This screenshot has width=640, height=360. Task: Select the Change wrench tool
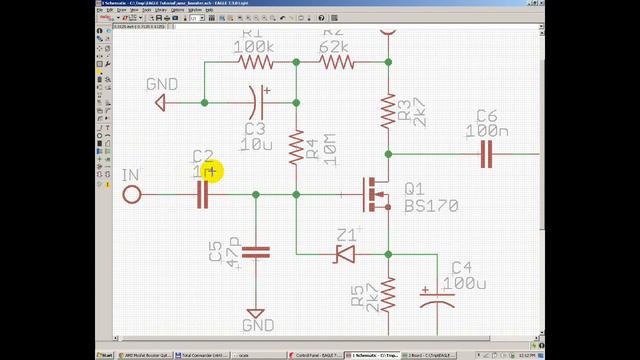click(x=108, y=64)
